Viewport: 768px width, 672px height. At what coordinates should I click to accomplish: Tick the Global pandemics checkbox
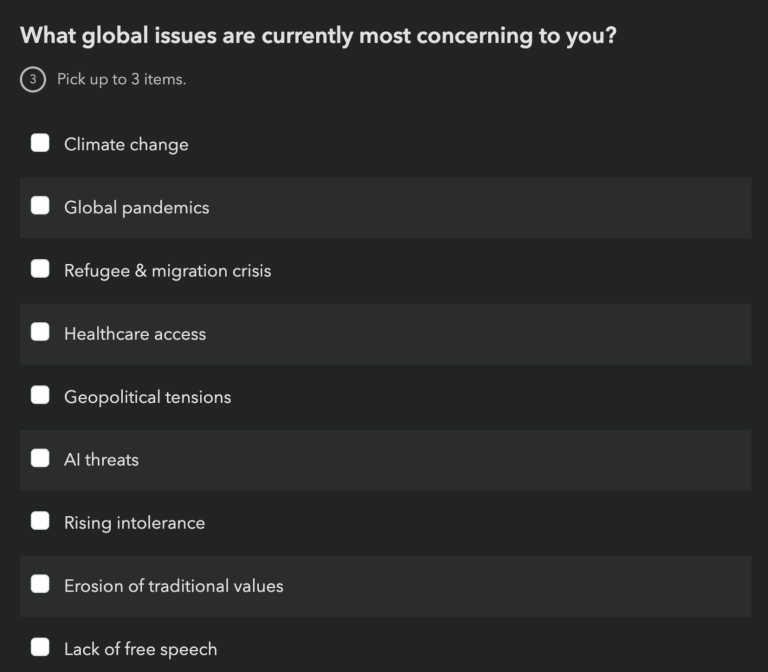click(40, 206)
